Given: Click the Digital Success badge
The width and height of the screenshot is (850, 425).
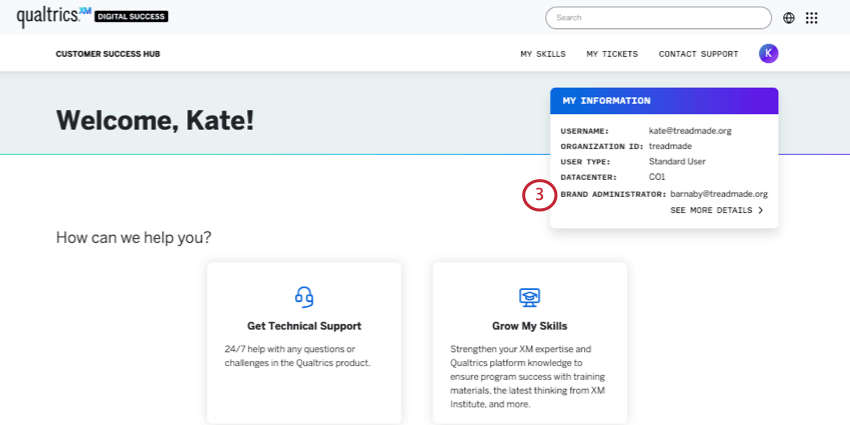Looking at the screenshot, I should pos(131,17).
